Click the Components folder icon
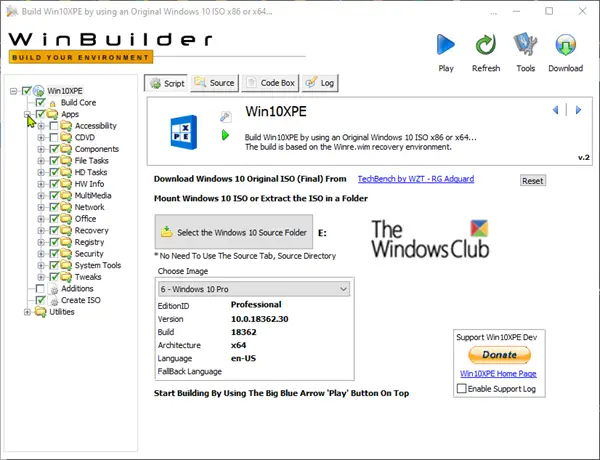Image resolution: width=600 pixels, height=460 pixels. [x=66, y=149]
